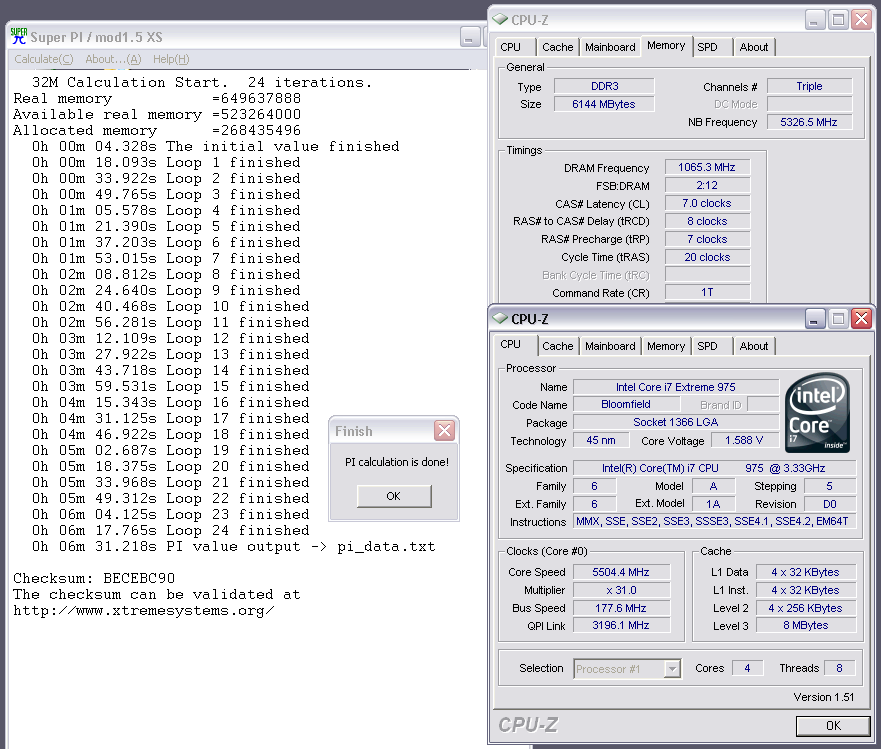Click OK button at bottom of CPU-Z

[x=833, y=726]
